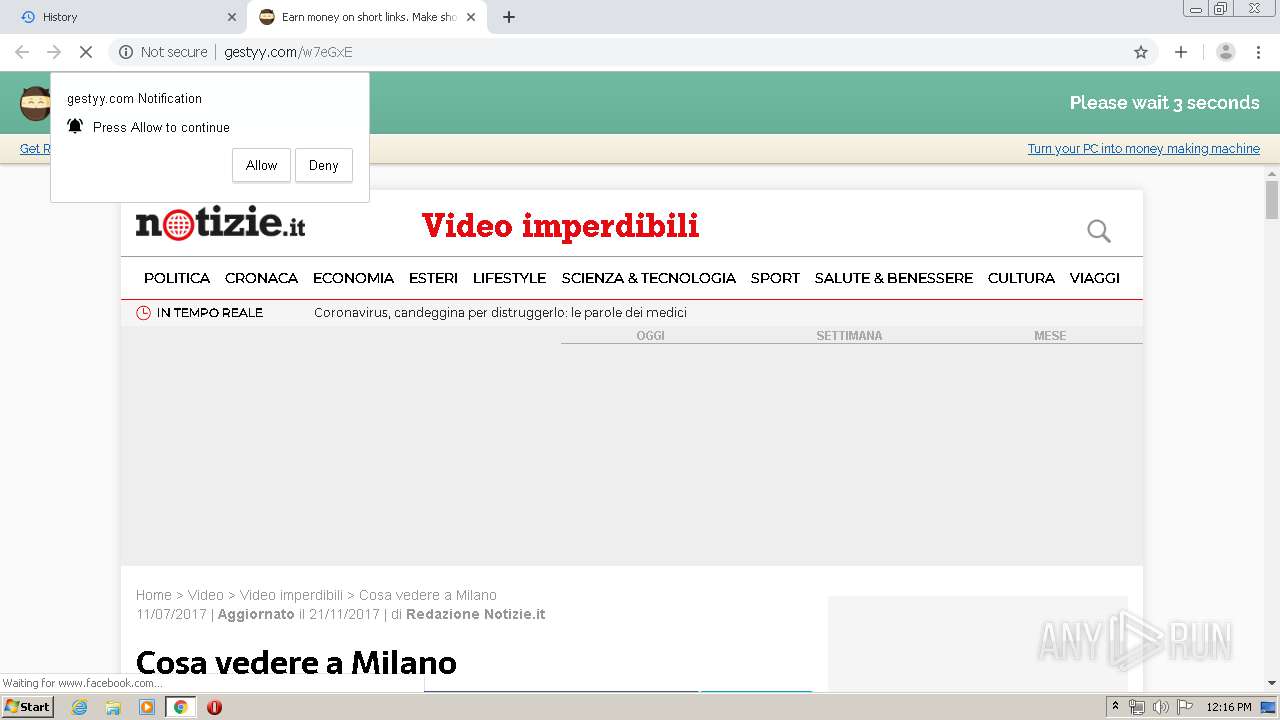
Task: Click the Cosa vedere a Milano headline
Action: (296, 663)
